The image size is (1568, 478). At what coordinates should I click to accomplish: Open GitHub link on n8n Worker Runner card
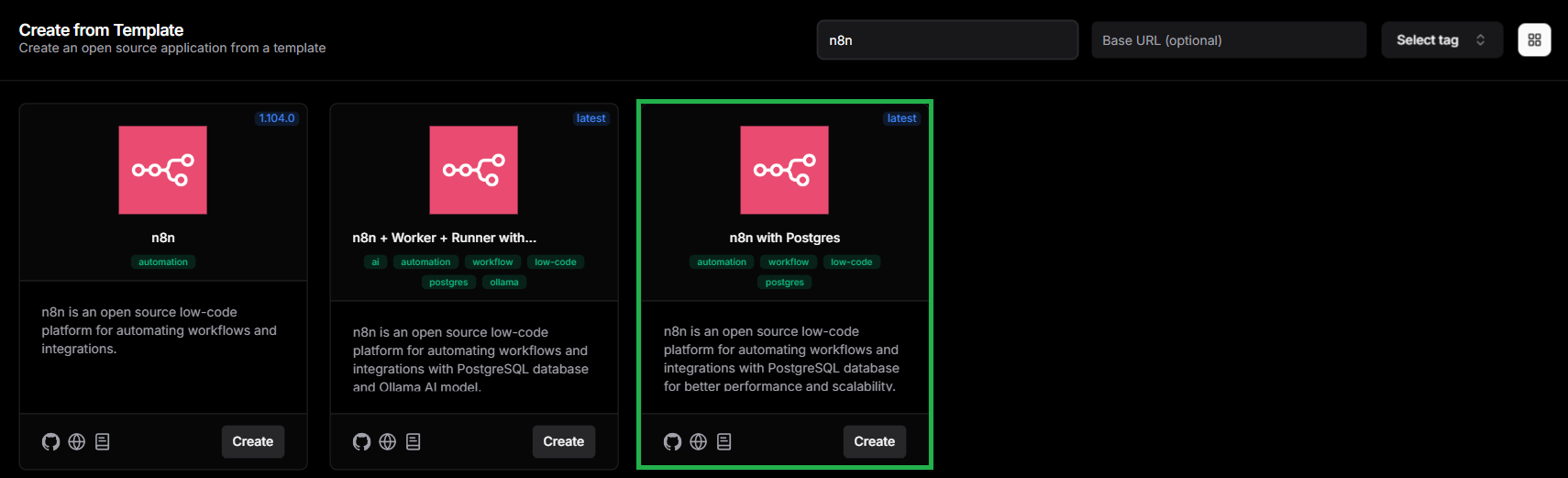(362, 442)
